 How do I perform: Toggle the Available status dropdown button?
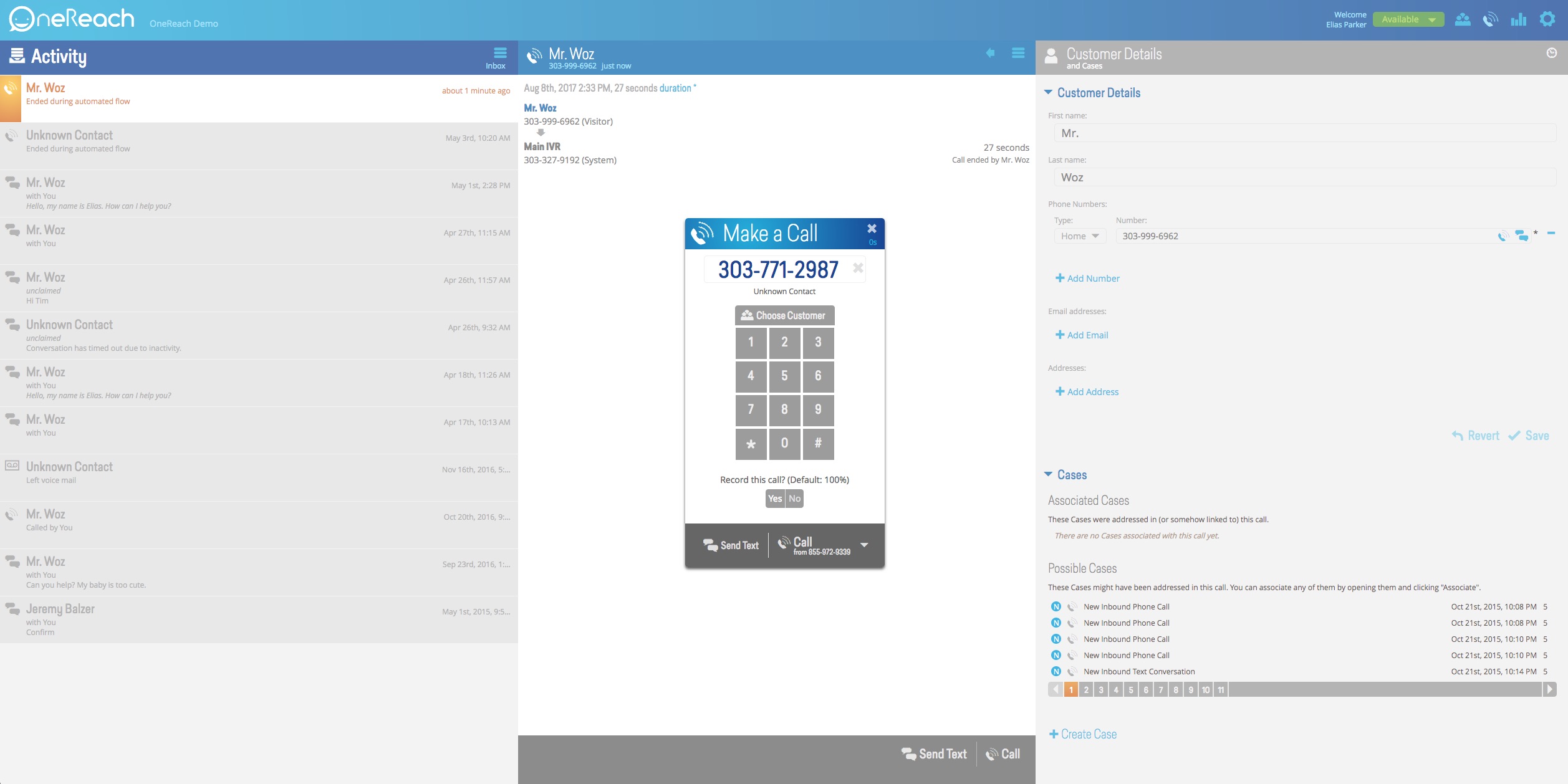1405,19
